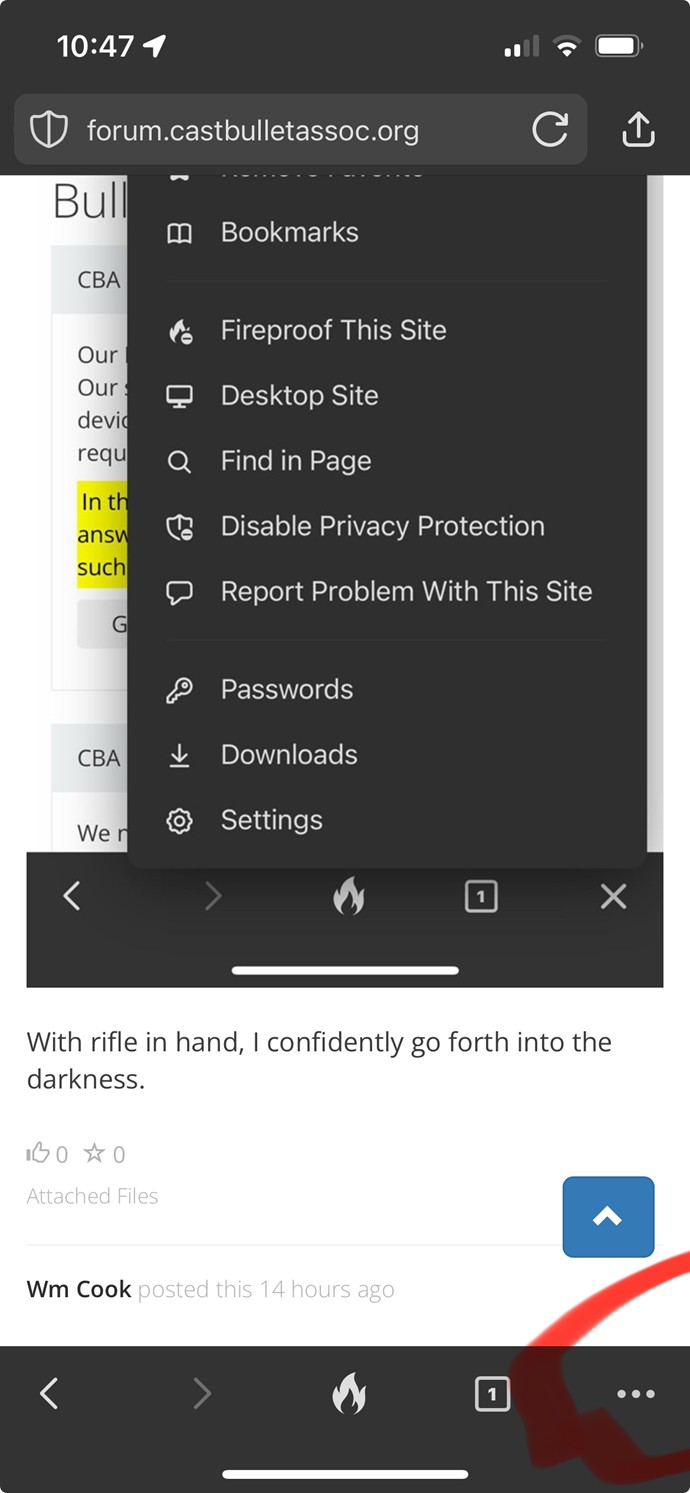The image size is (690, 1493).
Task: Select Bookmarks from the menu
Action: tap(386, 233)
